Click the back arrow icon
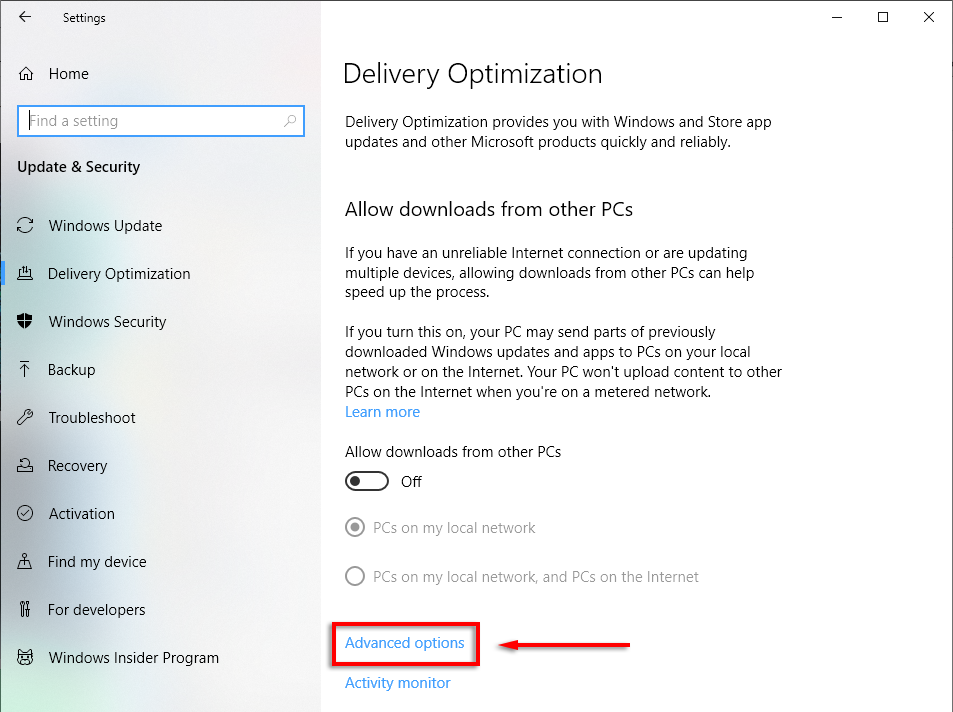Screen dimensions: 953x712 coord(25,17)
